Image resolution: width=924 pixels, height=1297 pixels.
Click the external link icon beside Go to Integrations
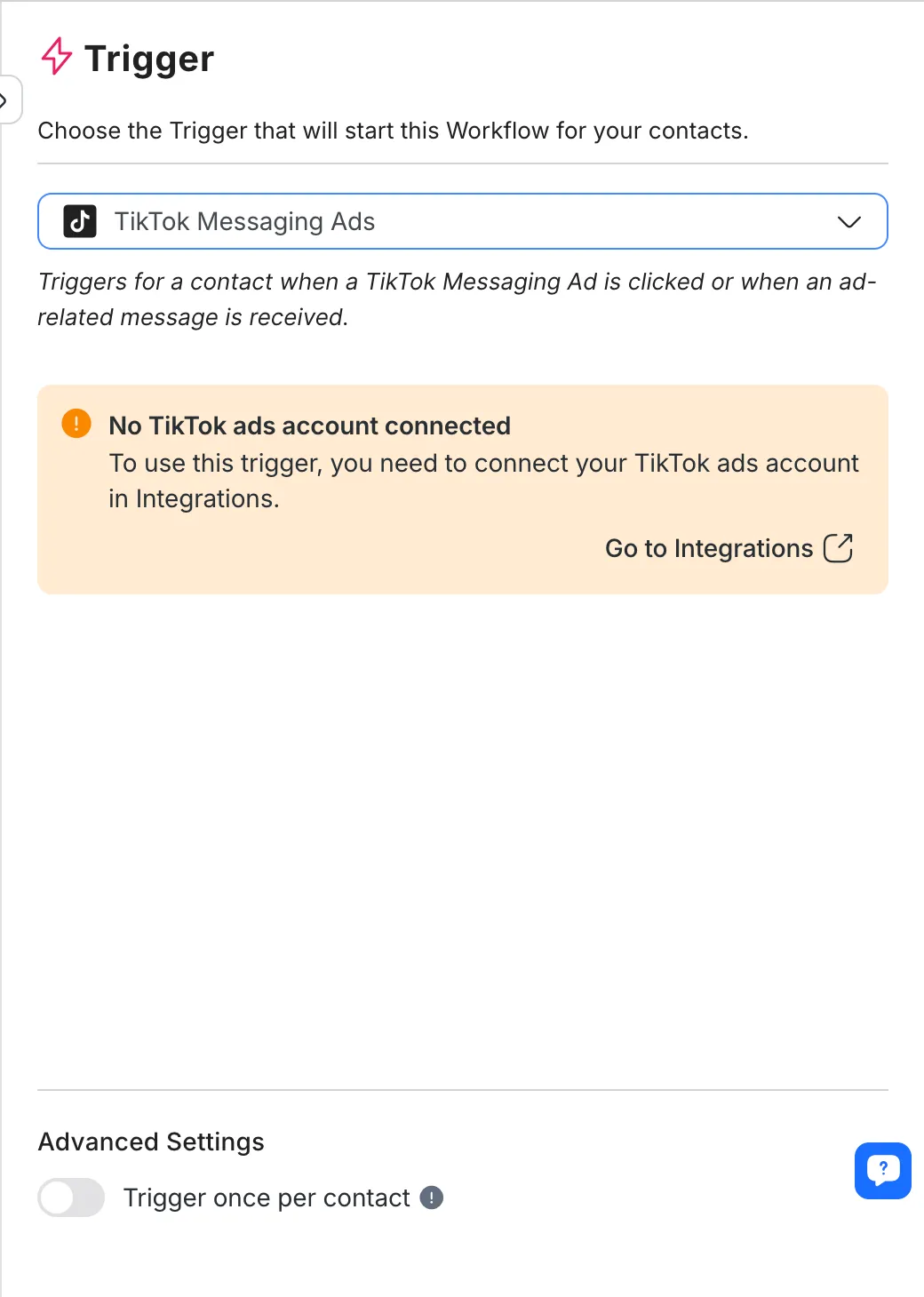838,548
